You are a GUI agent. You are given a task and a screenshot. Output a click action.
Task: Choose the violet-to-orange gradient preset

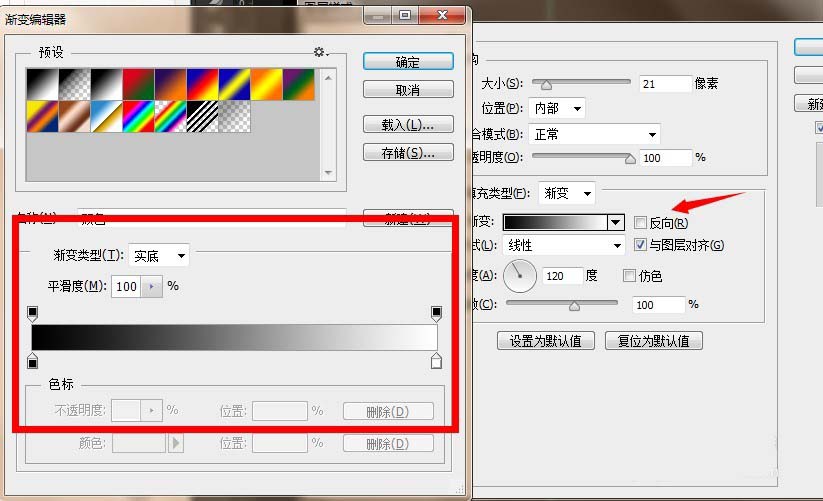tap(171, 84)
